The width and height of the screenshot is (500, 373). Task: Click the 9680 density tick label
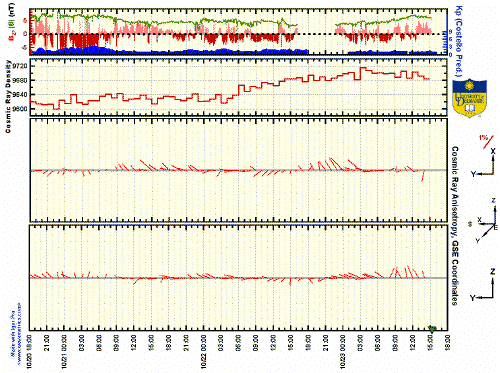(20, 80)
